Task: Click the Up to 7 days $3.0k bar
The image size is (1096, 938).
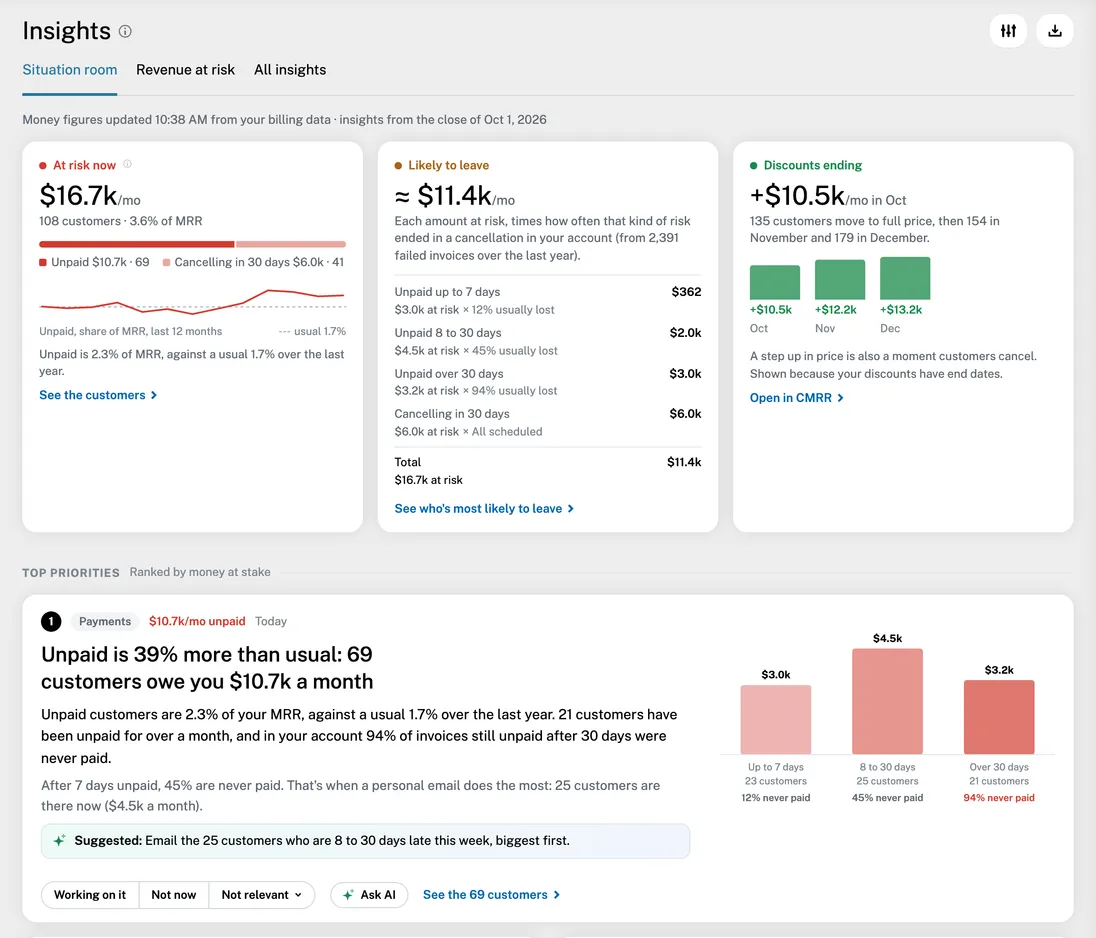Action: click(x=776, y=719)
